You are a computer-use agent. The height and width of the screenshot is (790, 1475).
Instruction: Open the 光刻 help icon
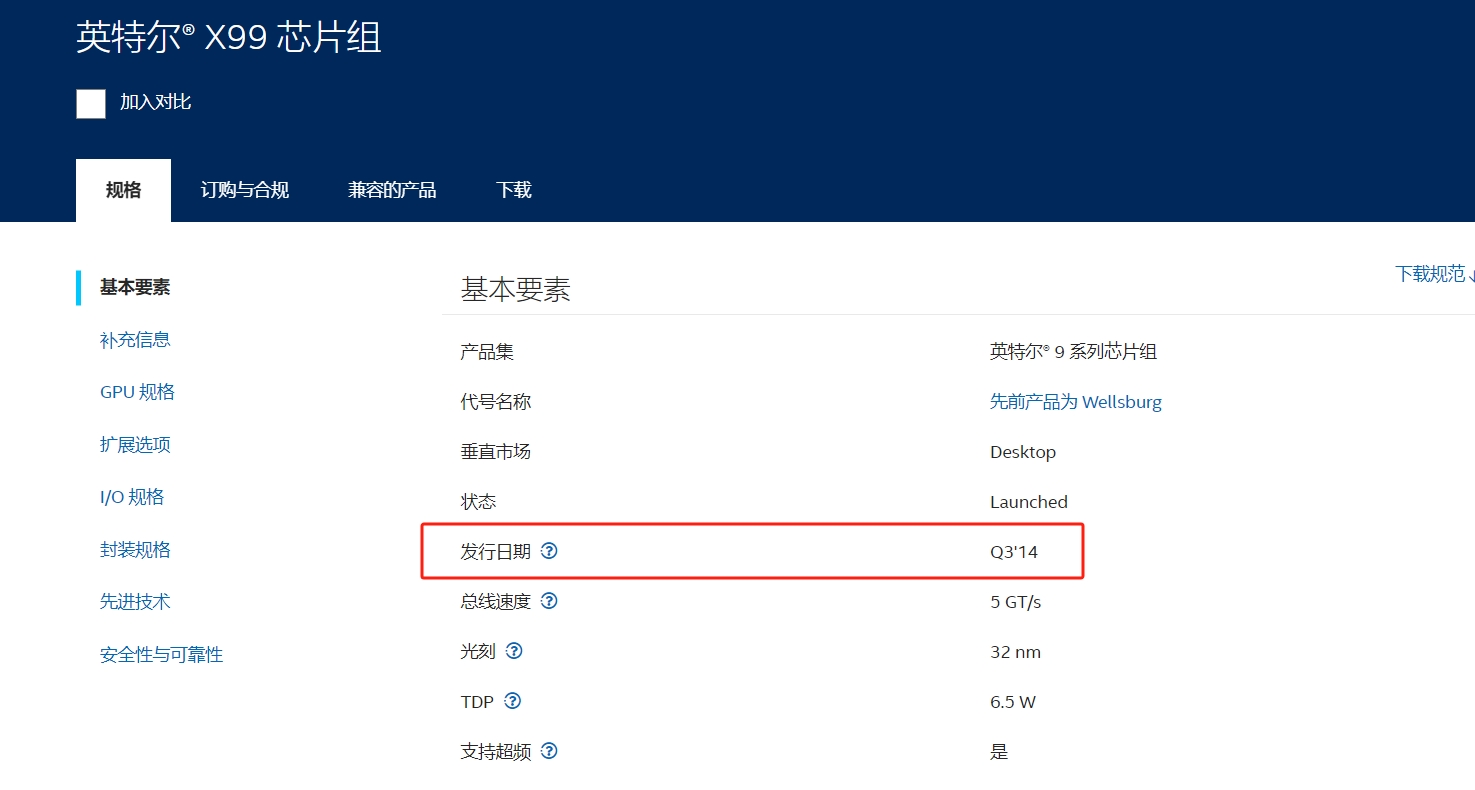click(x=514, y=650)
